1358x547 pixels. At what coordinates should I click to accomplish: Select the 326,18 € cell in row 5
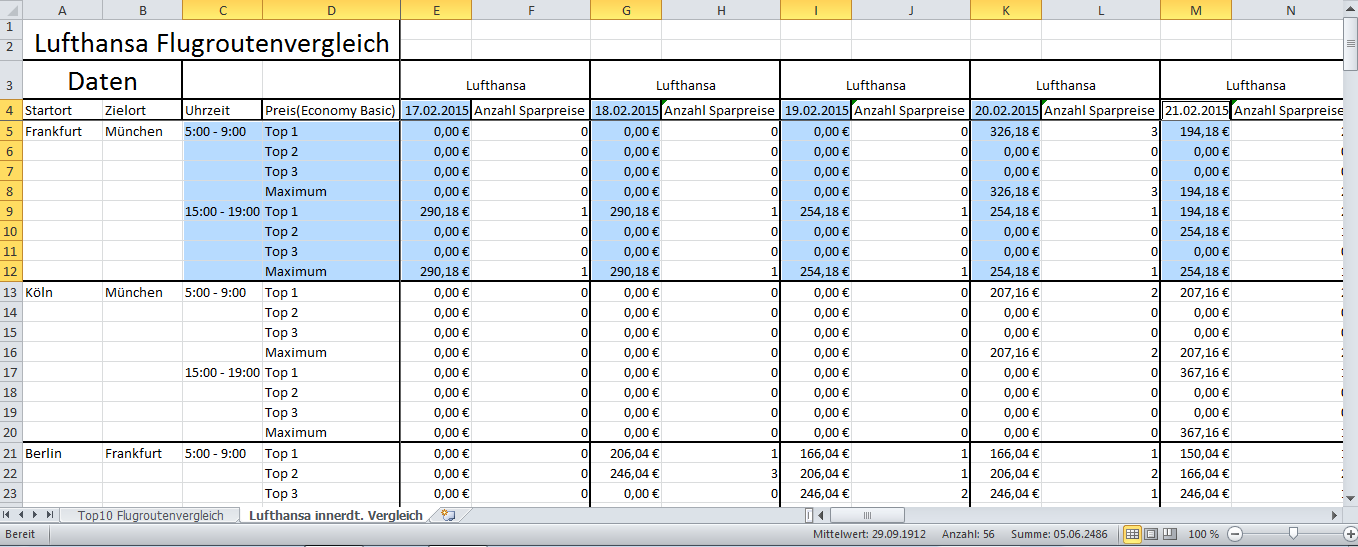[1006, 131]
